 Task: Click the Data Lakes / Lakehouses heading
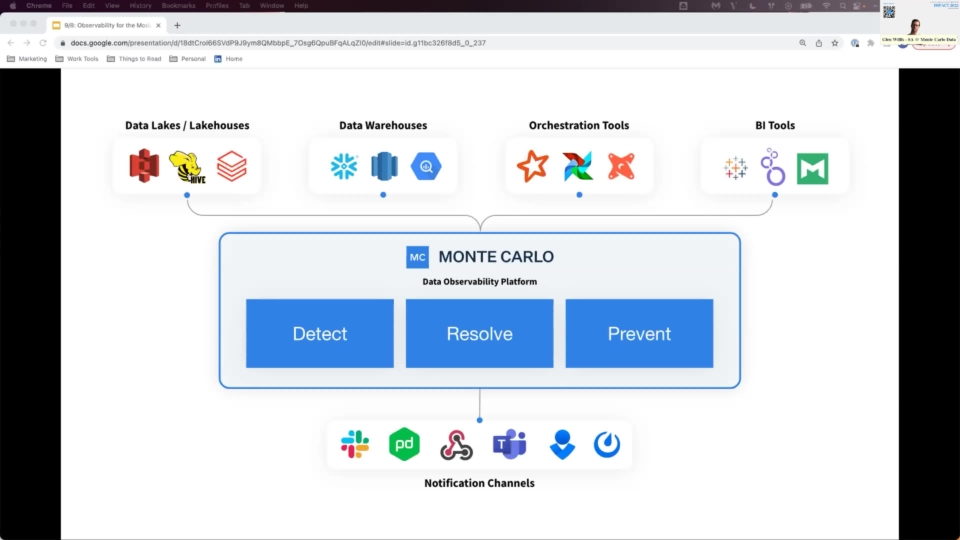pos(187,126)
